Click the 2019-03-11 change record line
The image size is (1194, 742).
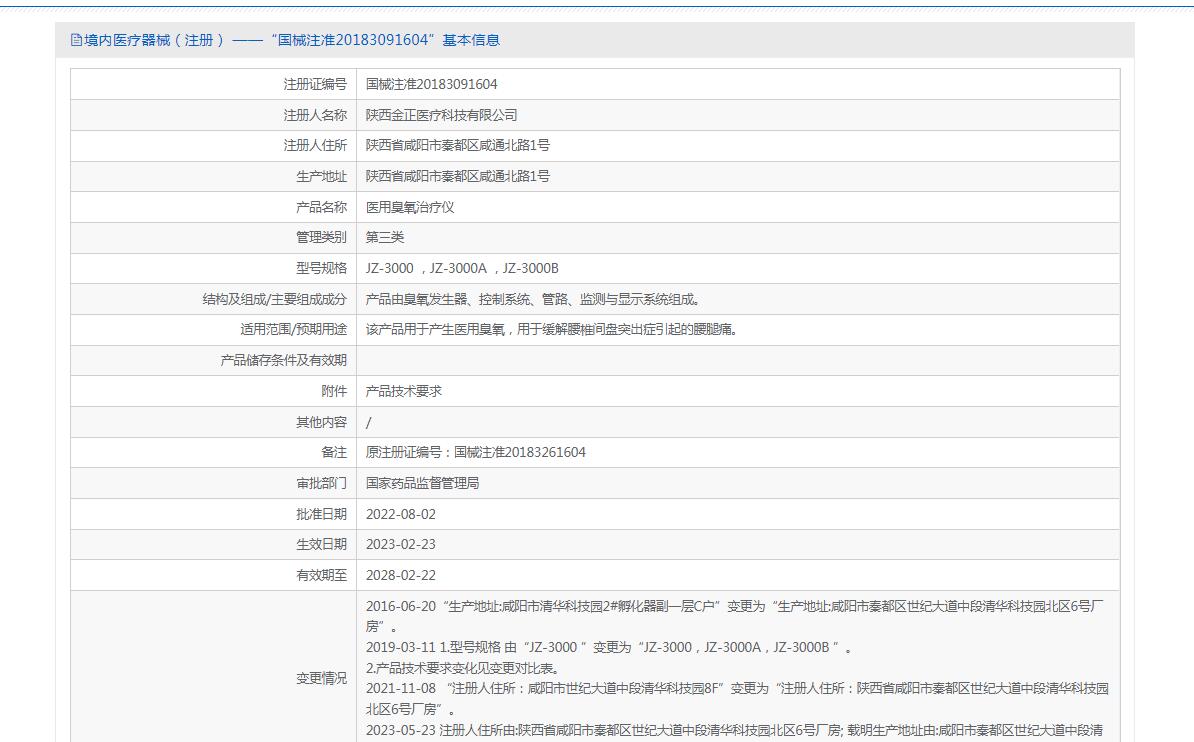point(609,647)
